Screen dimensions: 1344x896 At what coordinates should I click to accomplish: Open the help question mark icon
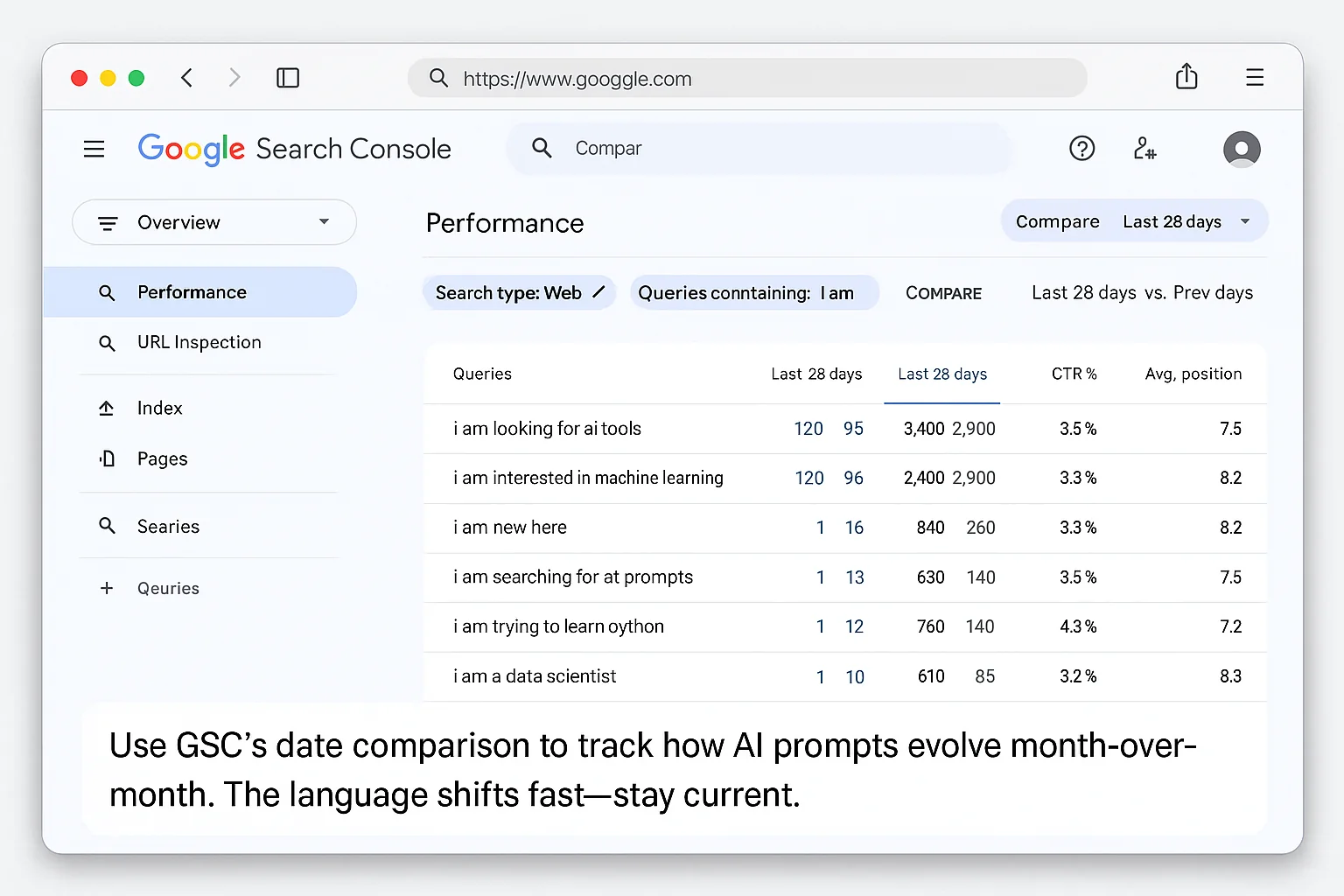click(1082, 149)
